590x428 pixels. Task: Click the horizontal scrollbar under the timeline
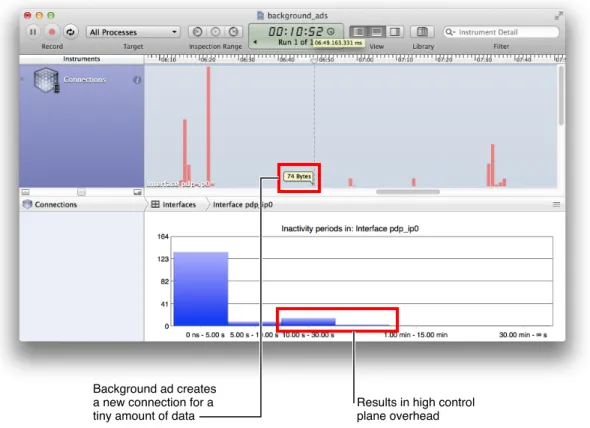click(408, 192)
